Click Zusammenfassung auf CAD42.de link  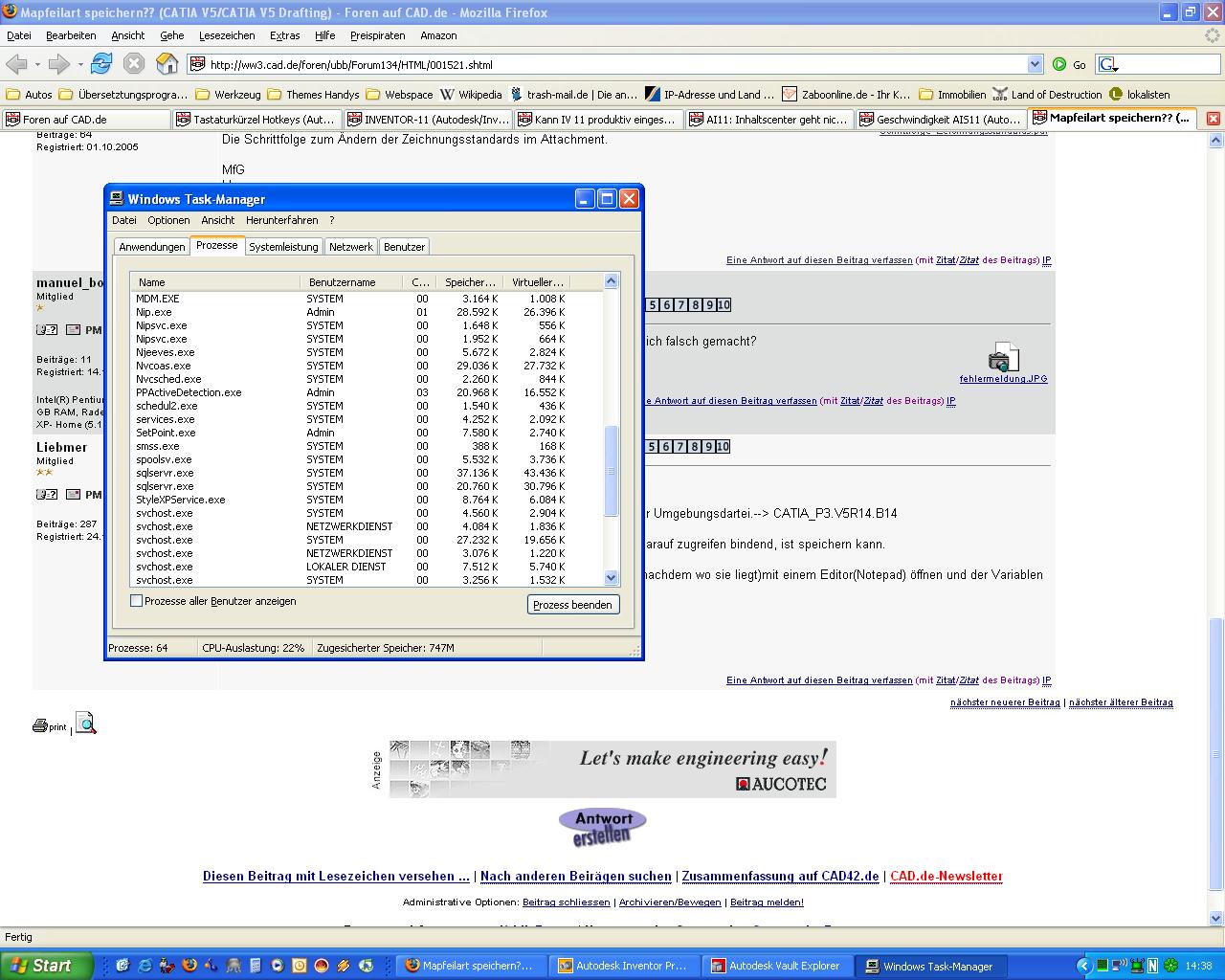tap(780, 876)
